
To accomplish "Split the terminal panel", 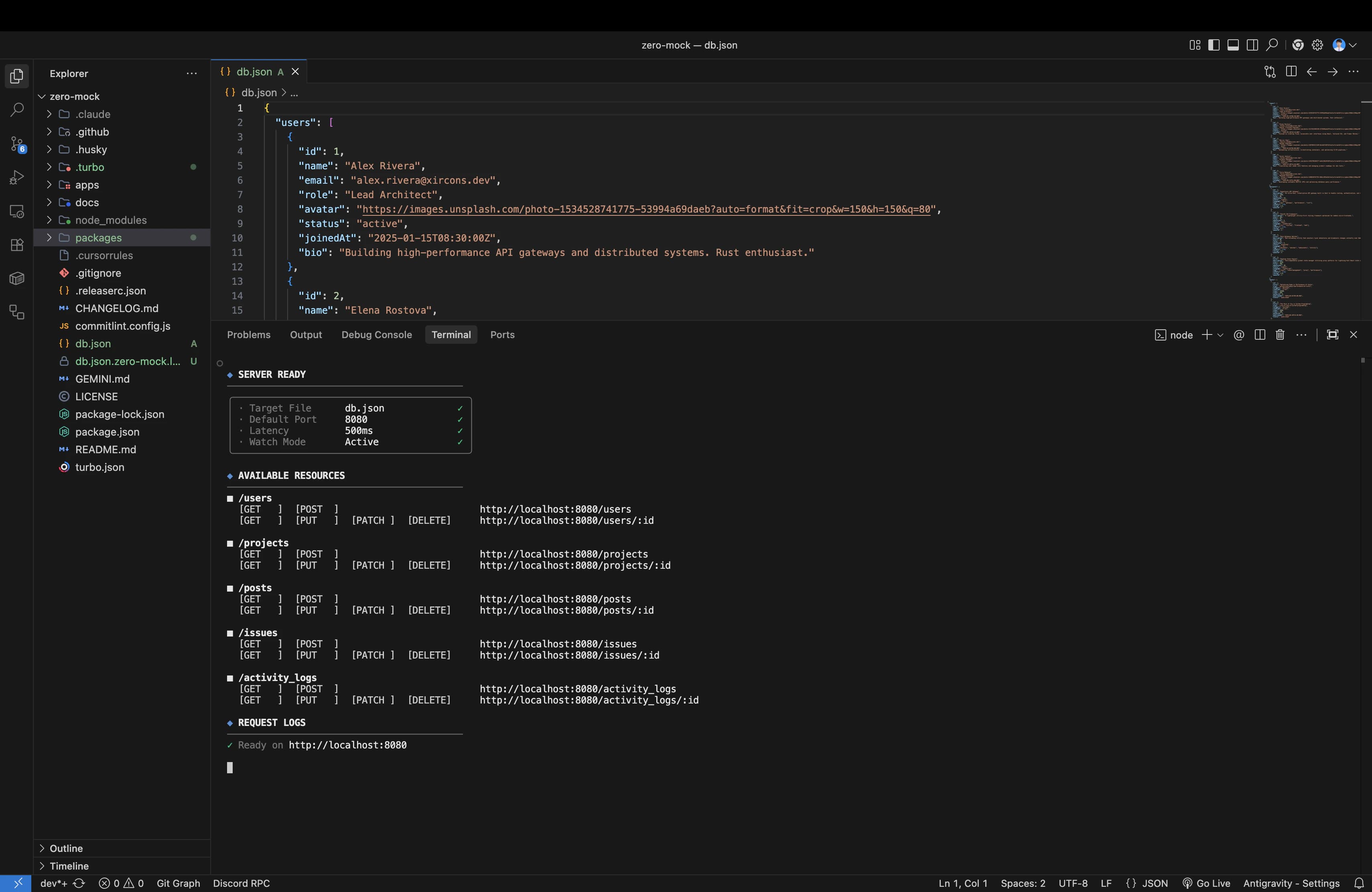I will tap(1260, 335).
